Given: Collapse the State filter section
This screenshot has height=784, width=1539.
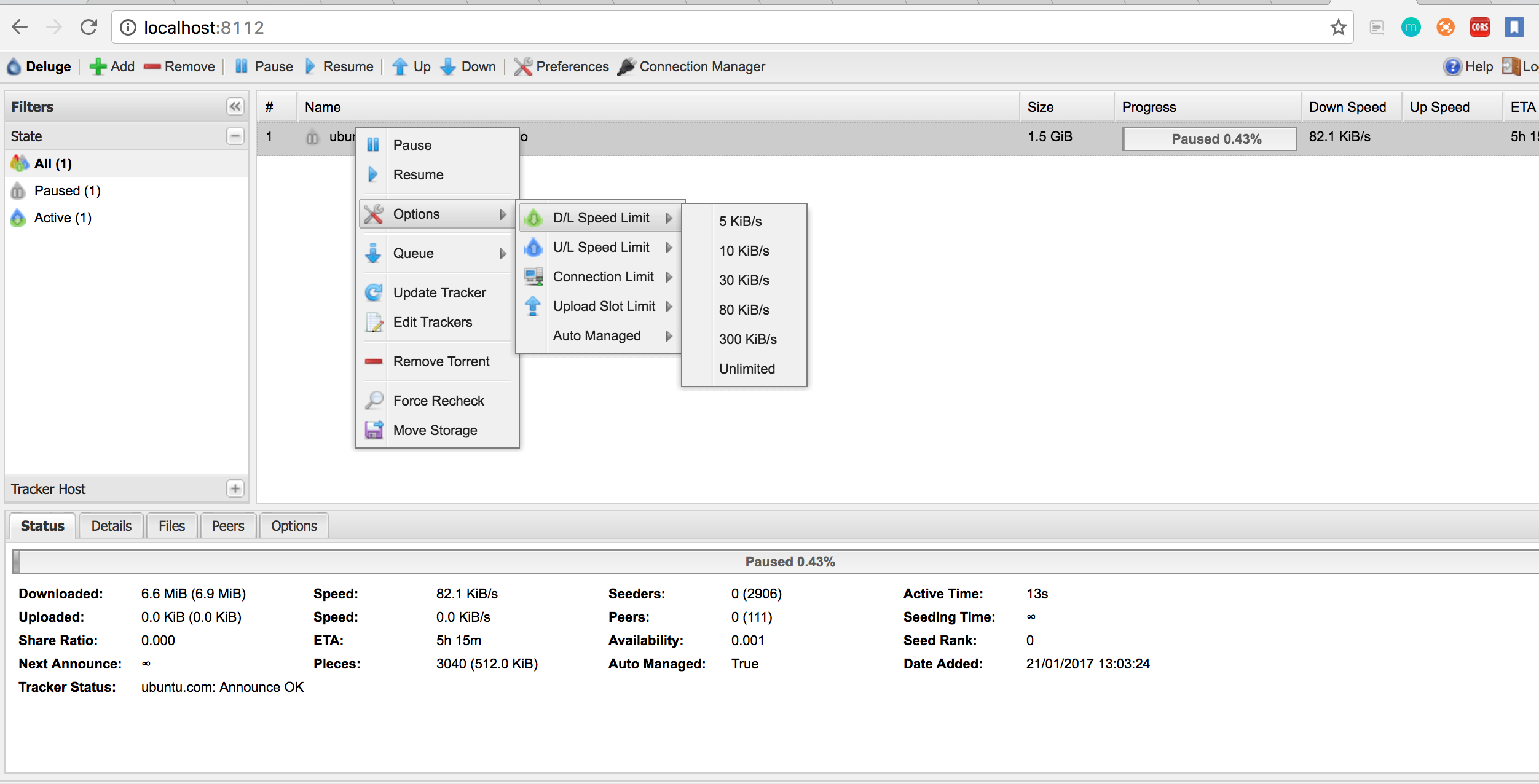Looking at the screenshot, I should 235,136.
